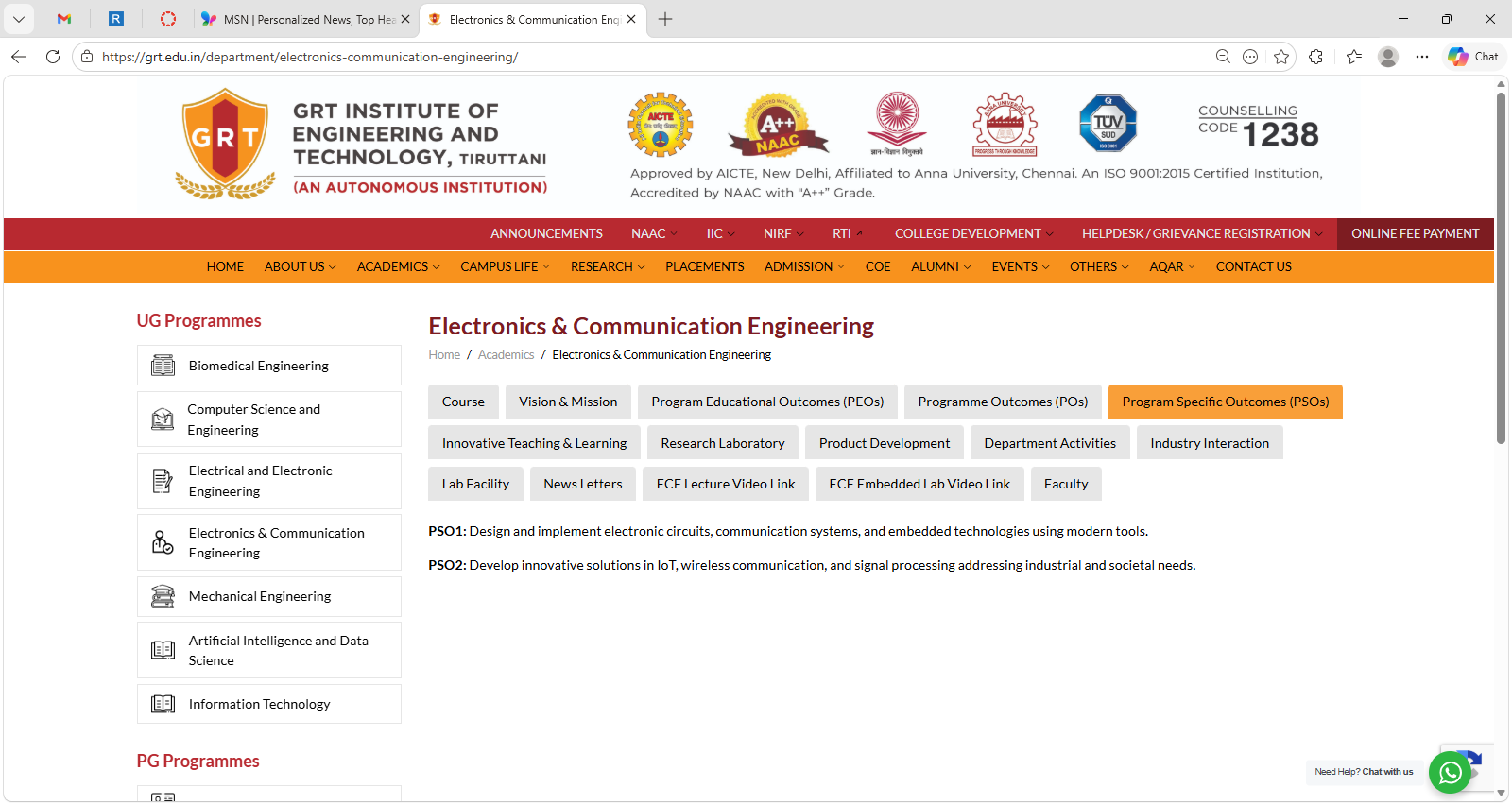Open the PLACEMENTS menu item
The width and height of the screenshot is (1512, 805).
[x=704, y=267]
